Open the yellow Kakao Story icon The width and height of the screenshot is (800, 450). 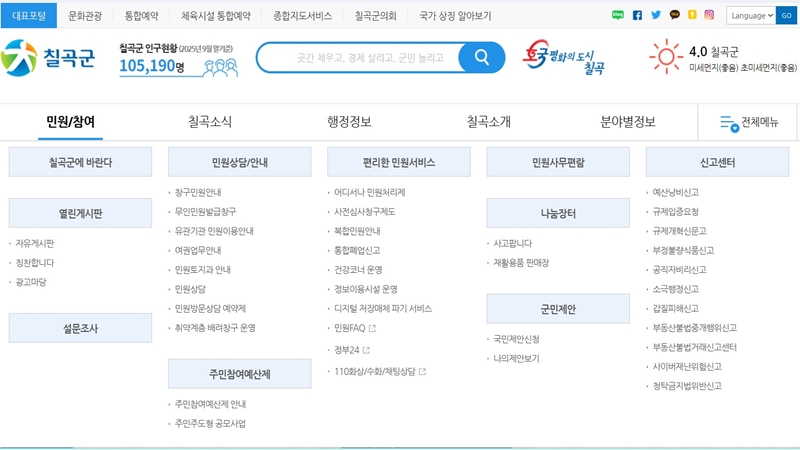click(x=692, y=15)
